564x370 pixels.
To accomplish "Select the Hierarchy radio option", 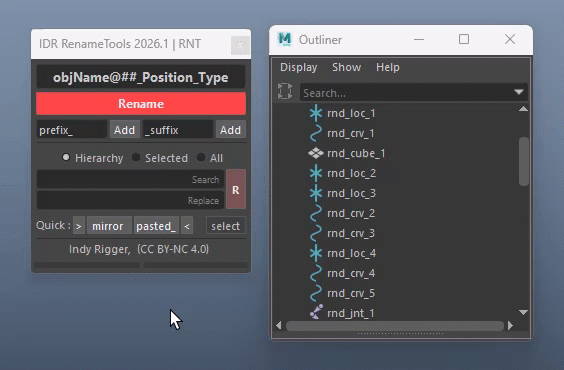I will [65, 157].
